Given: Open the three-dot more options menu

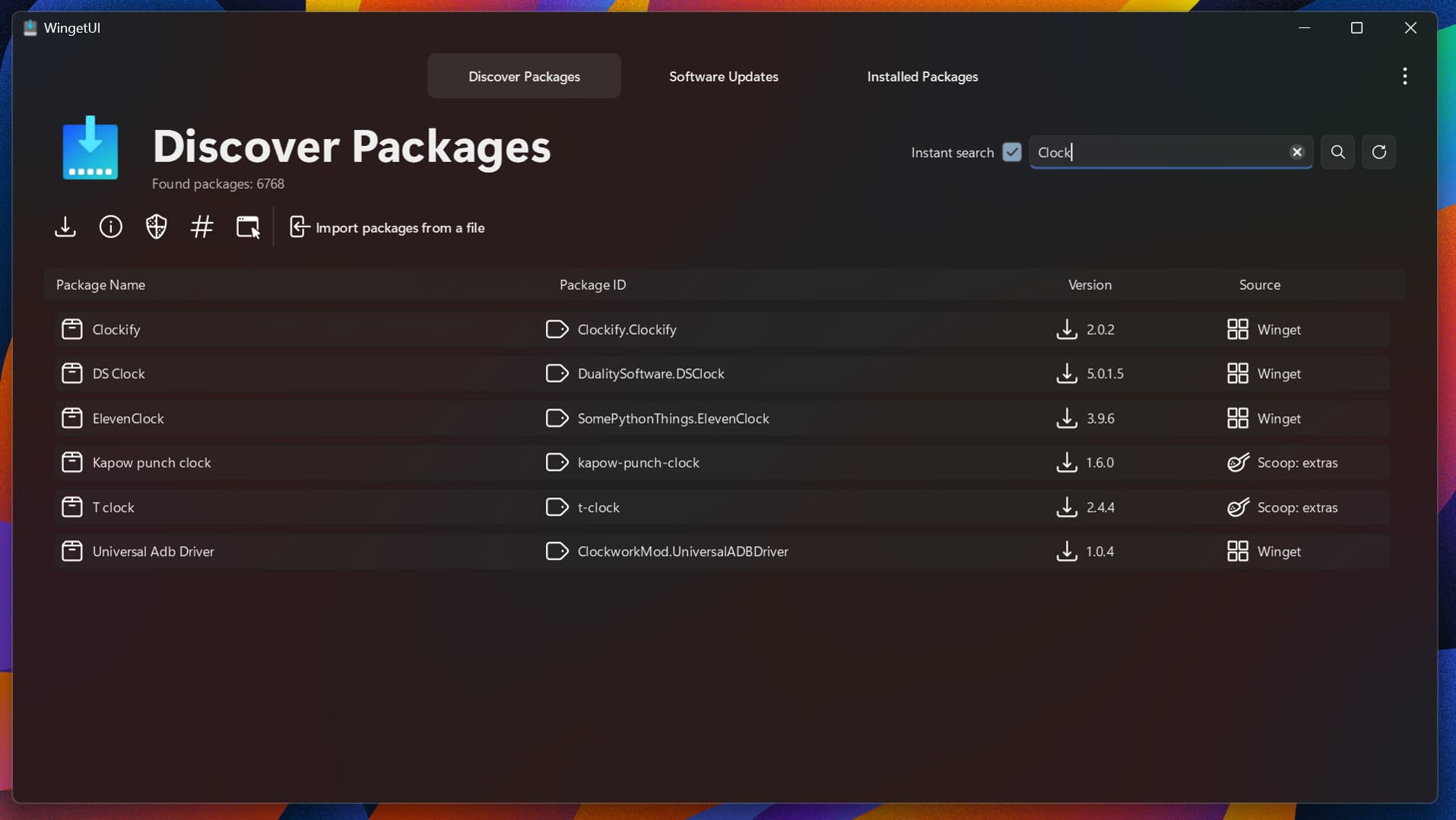Looking at the screenshot, I should coord(1405,76).
